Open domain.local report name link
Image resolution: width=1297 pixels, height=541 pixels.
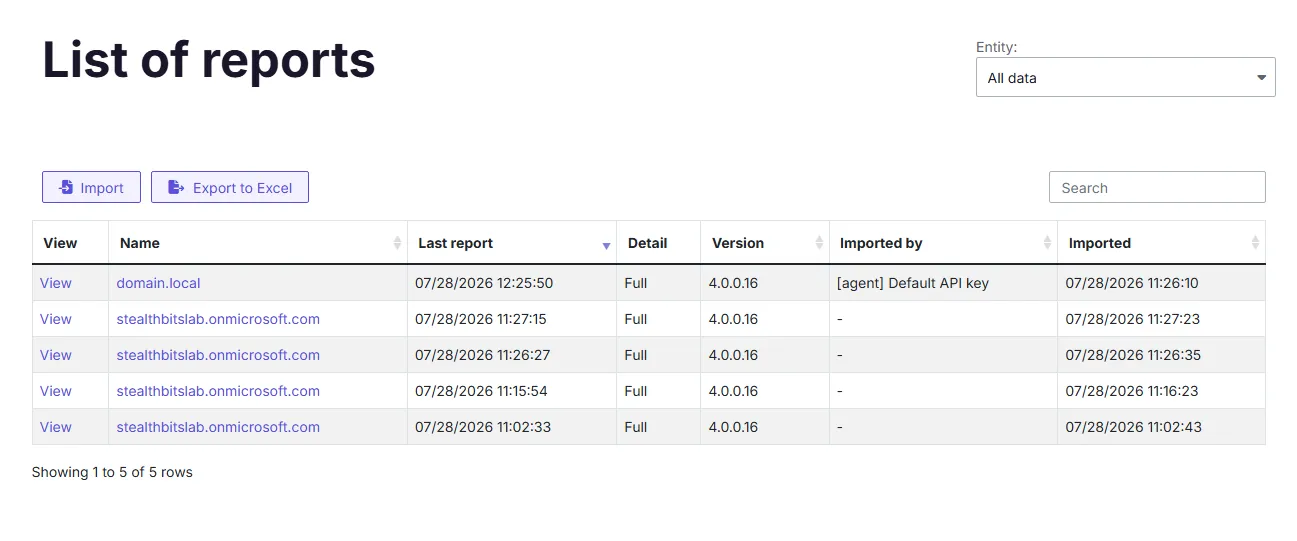tap(158, 283)
